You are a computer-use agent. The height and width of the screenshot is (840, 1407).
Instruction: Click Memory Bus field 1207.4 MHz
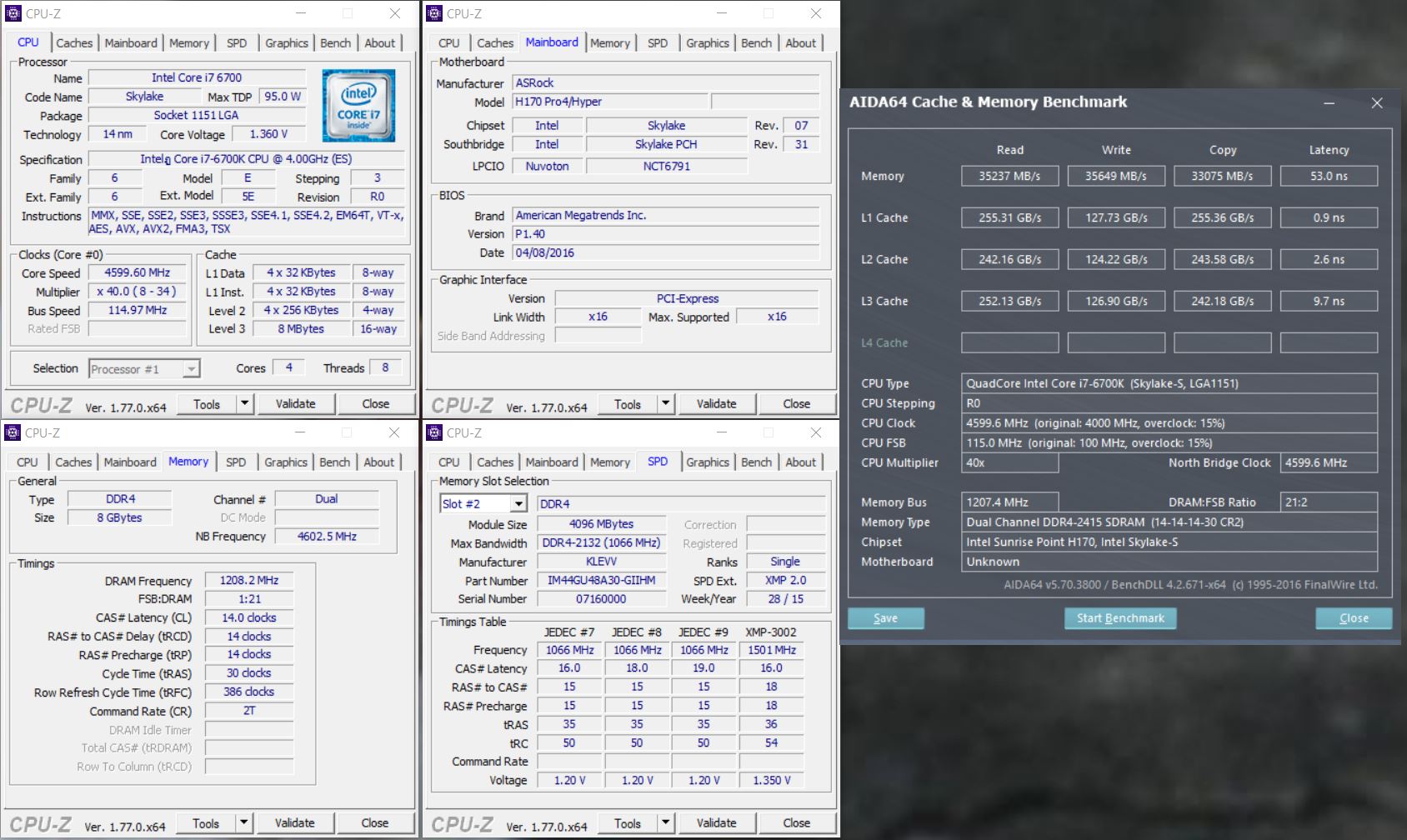coord(1009,502)
